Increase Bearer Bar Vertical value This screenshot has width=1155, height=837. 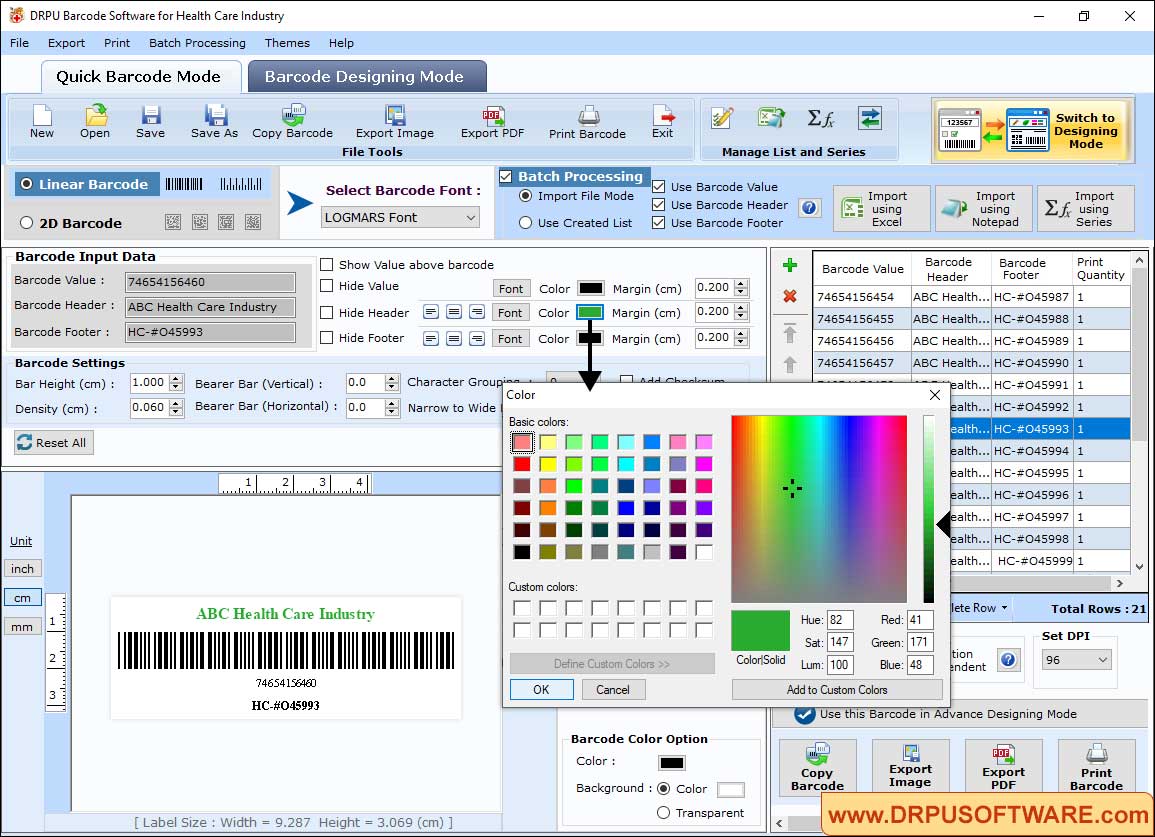click(392, 379)
